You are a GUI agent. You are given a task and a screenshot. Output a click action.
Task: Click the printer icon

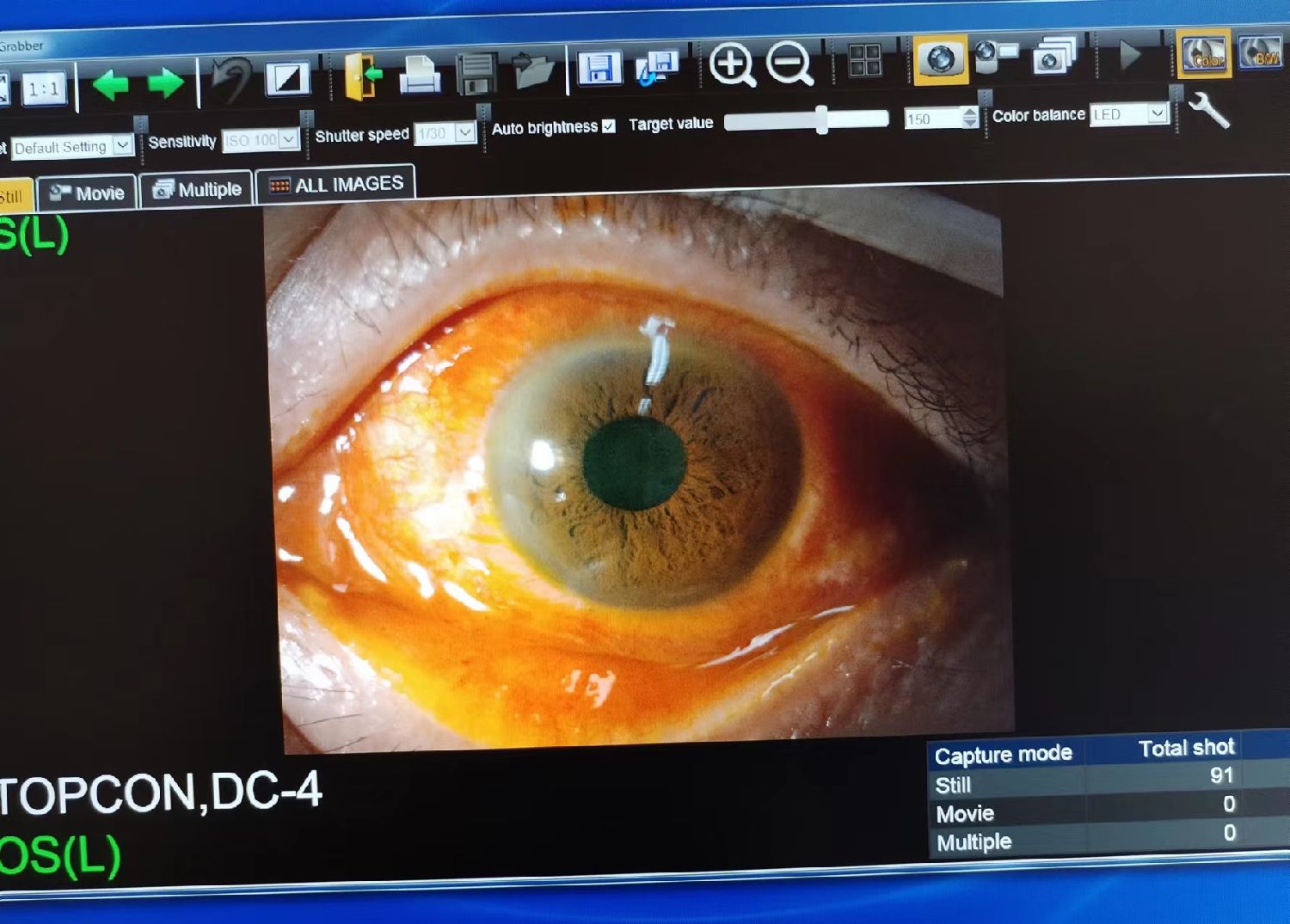click(x=420, y=76)
